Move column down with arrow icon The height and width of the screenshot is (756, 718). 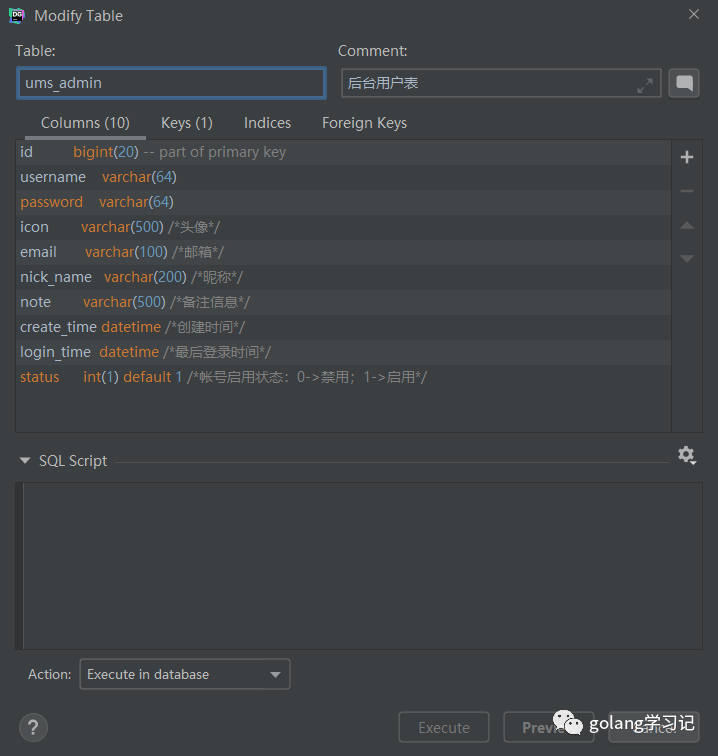[x=686, y=259]
